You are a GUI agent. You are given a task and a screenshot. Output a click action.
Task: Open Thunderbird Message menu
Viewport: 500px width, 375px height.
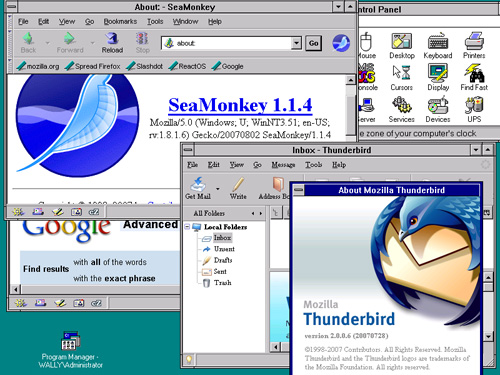283,165
